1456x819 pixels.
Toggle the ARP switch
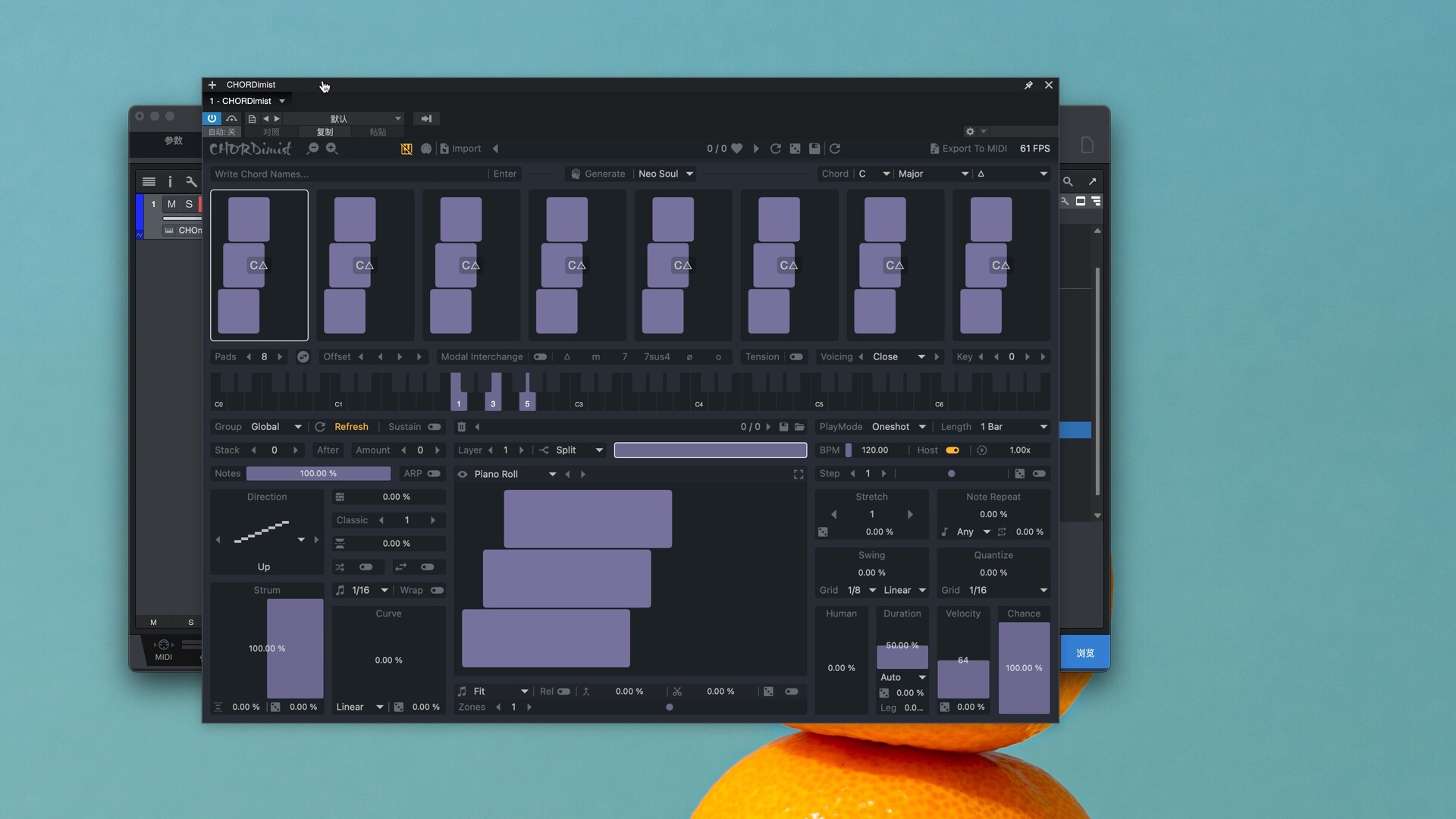point(434,473)
